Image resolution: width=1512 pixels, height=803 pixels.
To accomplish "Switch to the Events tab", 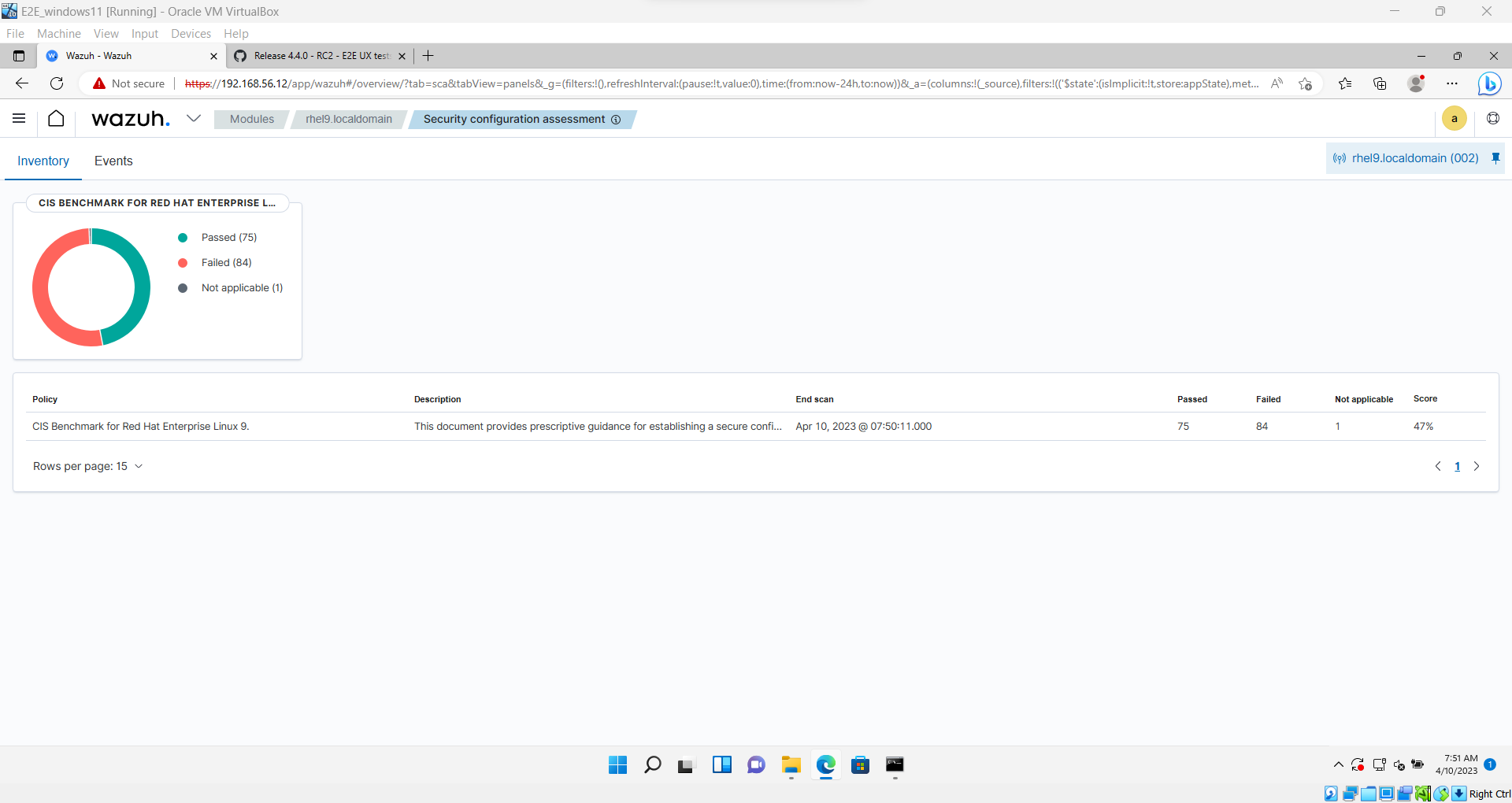I will click(113, 161).
